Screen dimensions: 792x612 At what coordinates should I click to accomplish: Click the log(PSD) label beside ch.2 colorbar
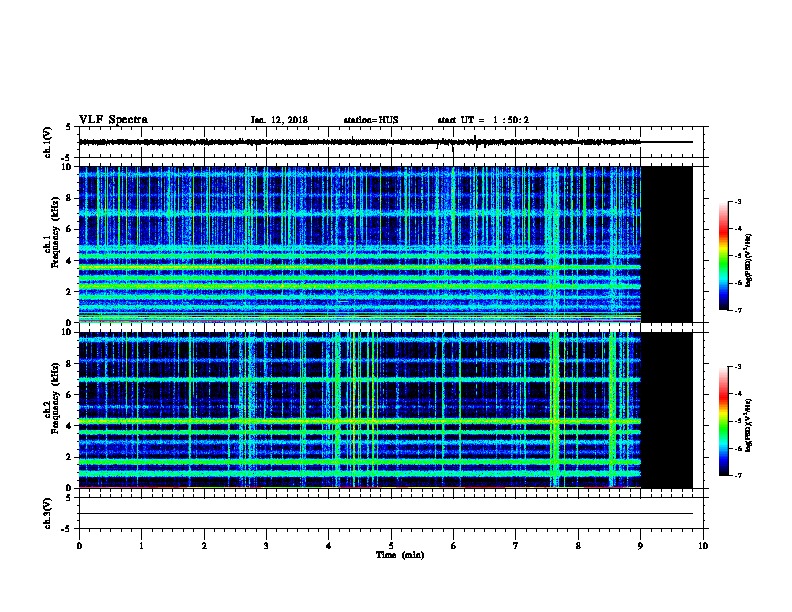(748, 425)
